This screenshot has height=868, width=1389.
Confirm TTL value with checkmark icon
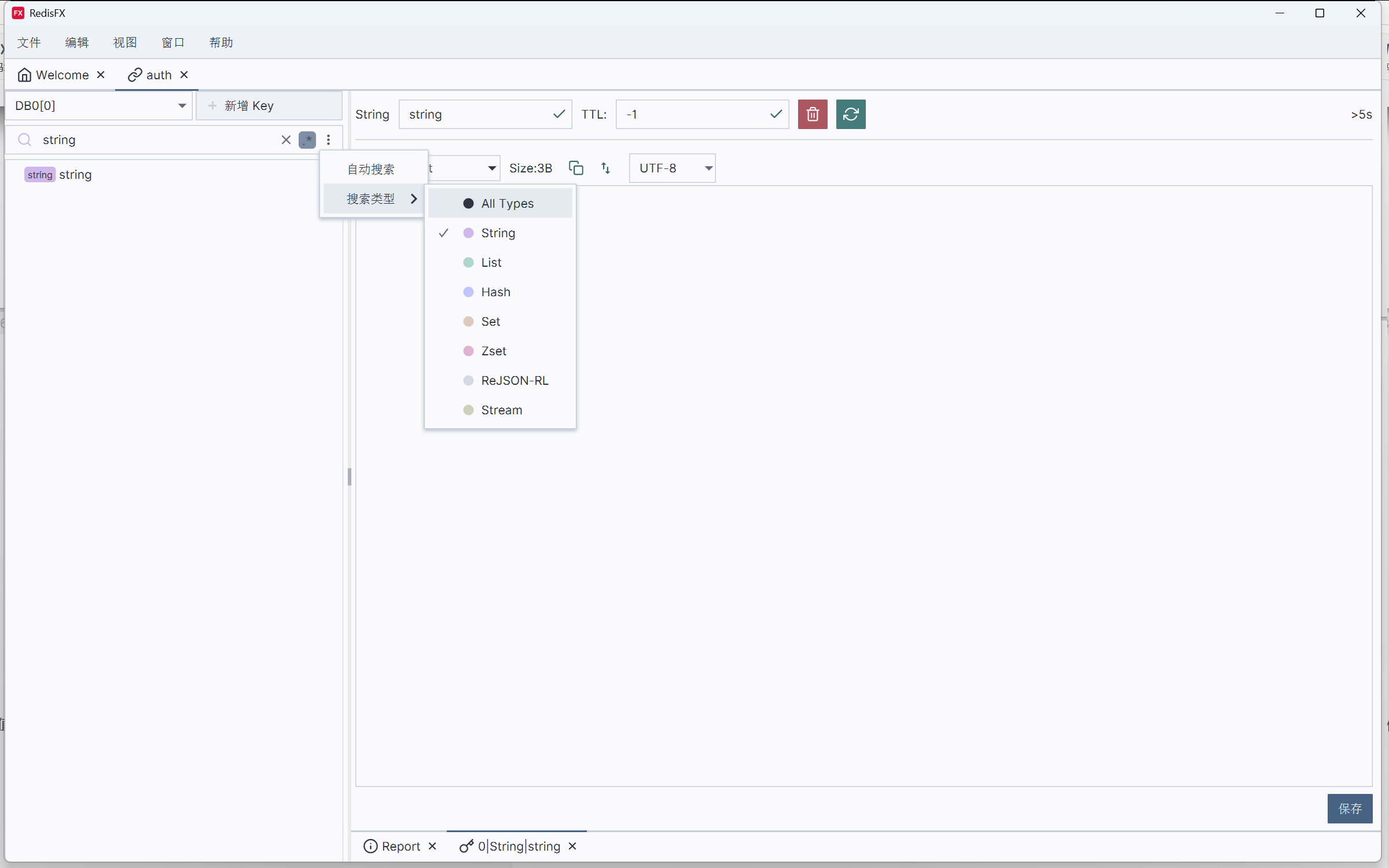click(x=776, y=114)
